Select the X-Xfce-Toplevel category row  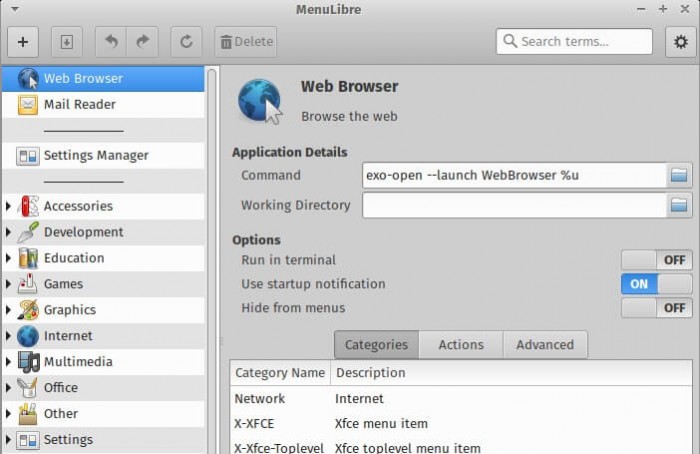pos(461,447)
